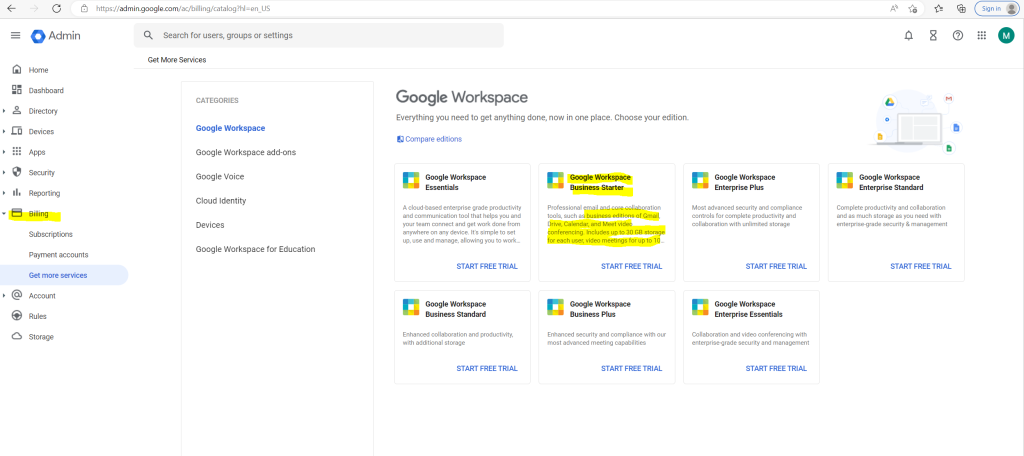The width and height of the screenshot is (1024, 456).
Task: Open the tasks hourglass icon
Action: [933, 36]
